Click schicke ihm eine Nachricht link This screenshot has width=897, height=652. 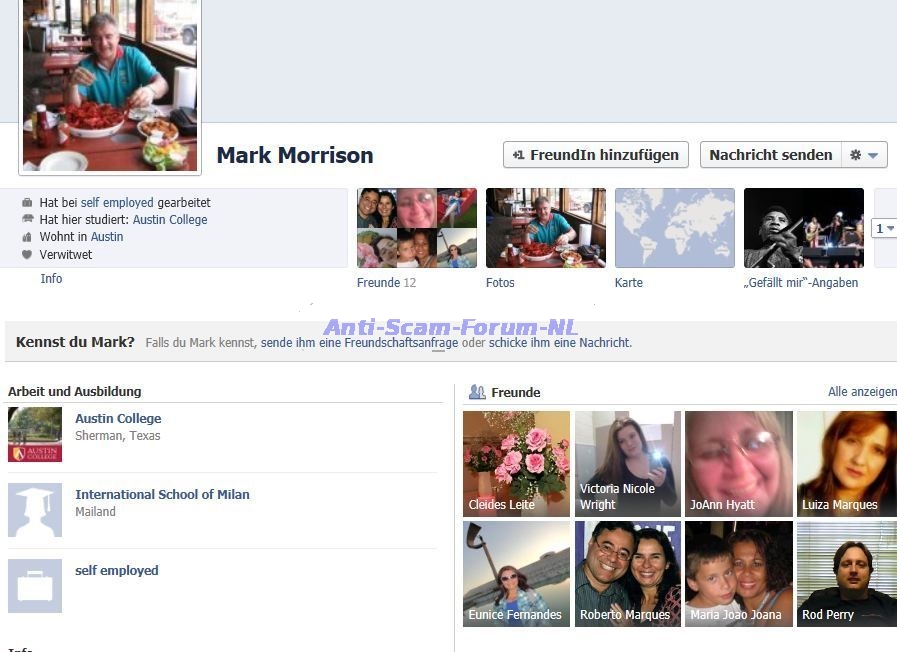(559, 343)
